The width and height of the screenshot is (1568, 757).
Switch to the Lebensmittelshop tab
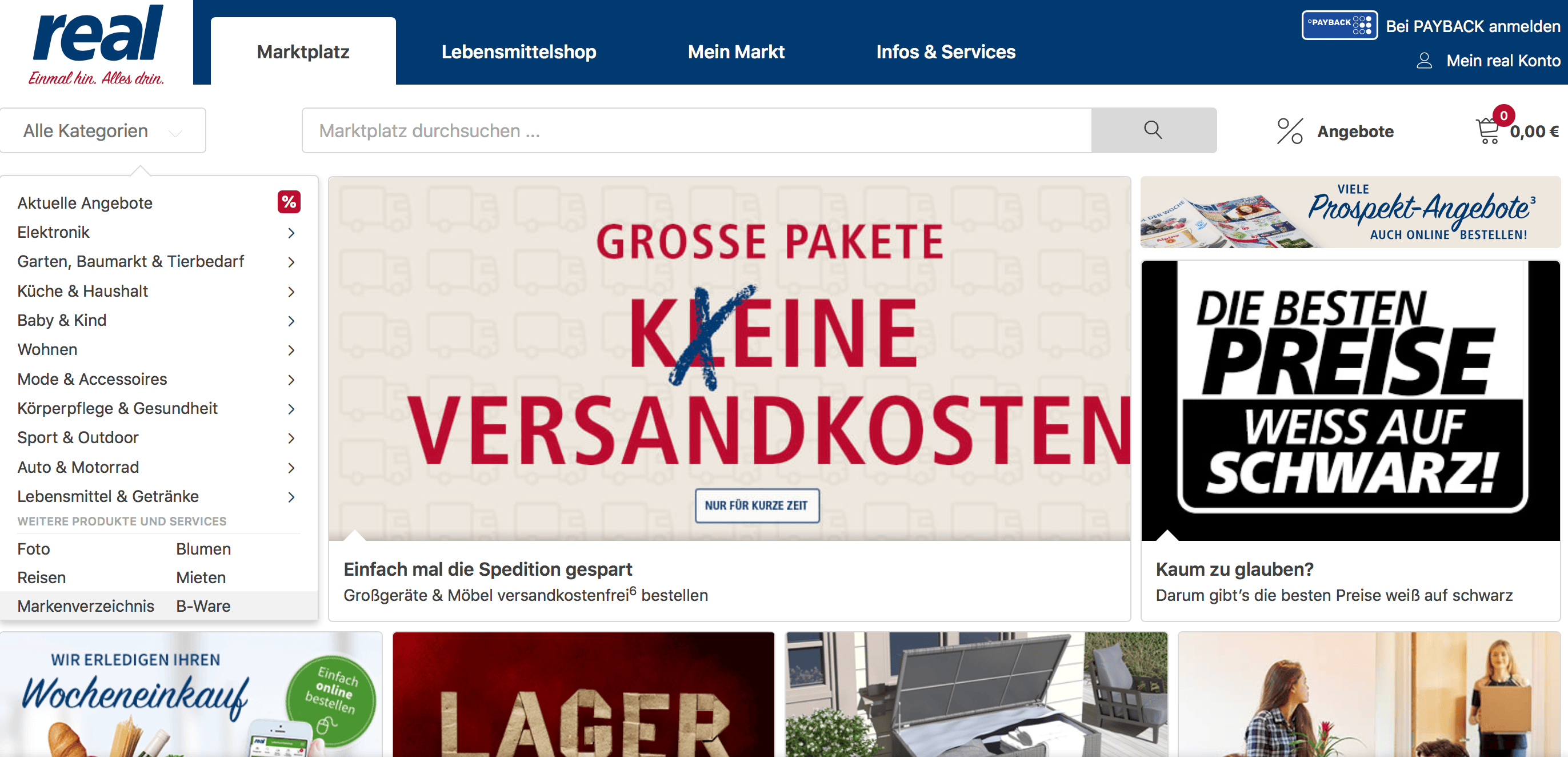click(x=519, y=52)
